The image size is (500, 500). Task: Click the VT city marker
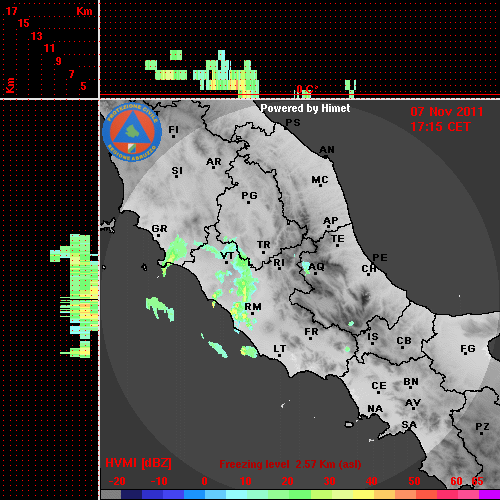tap(227, 257)
